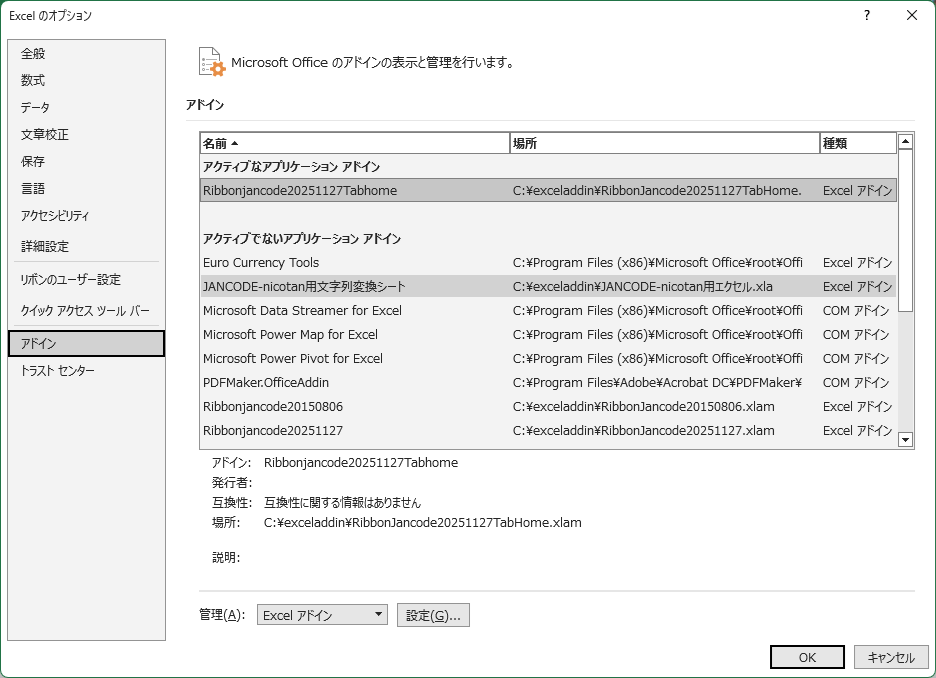Open the 管理 Excel アドイン dropdown
936x678 pixels.
[x=322, y=615]
